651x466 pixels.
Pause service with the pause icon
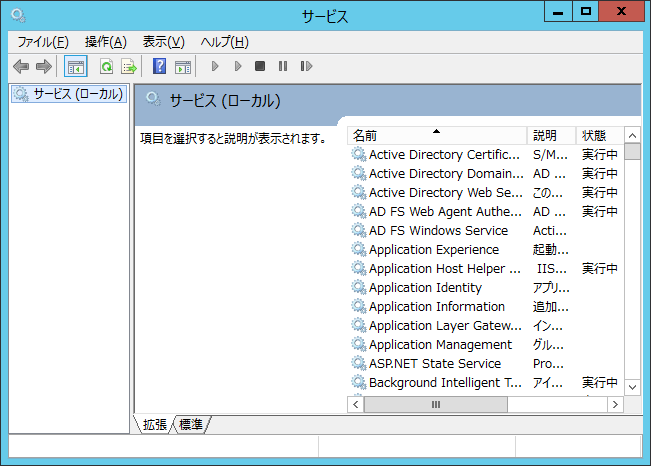coord(283,66)
